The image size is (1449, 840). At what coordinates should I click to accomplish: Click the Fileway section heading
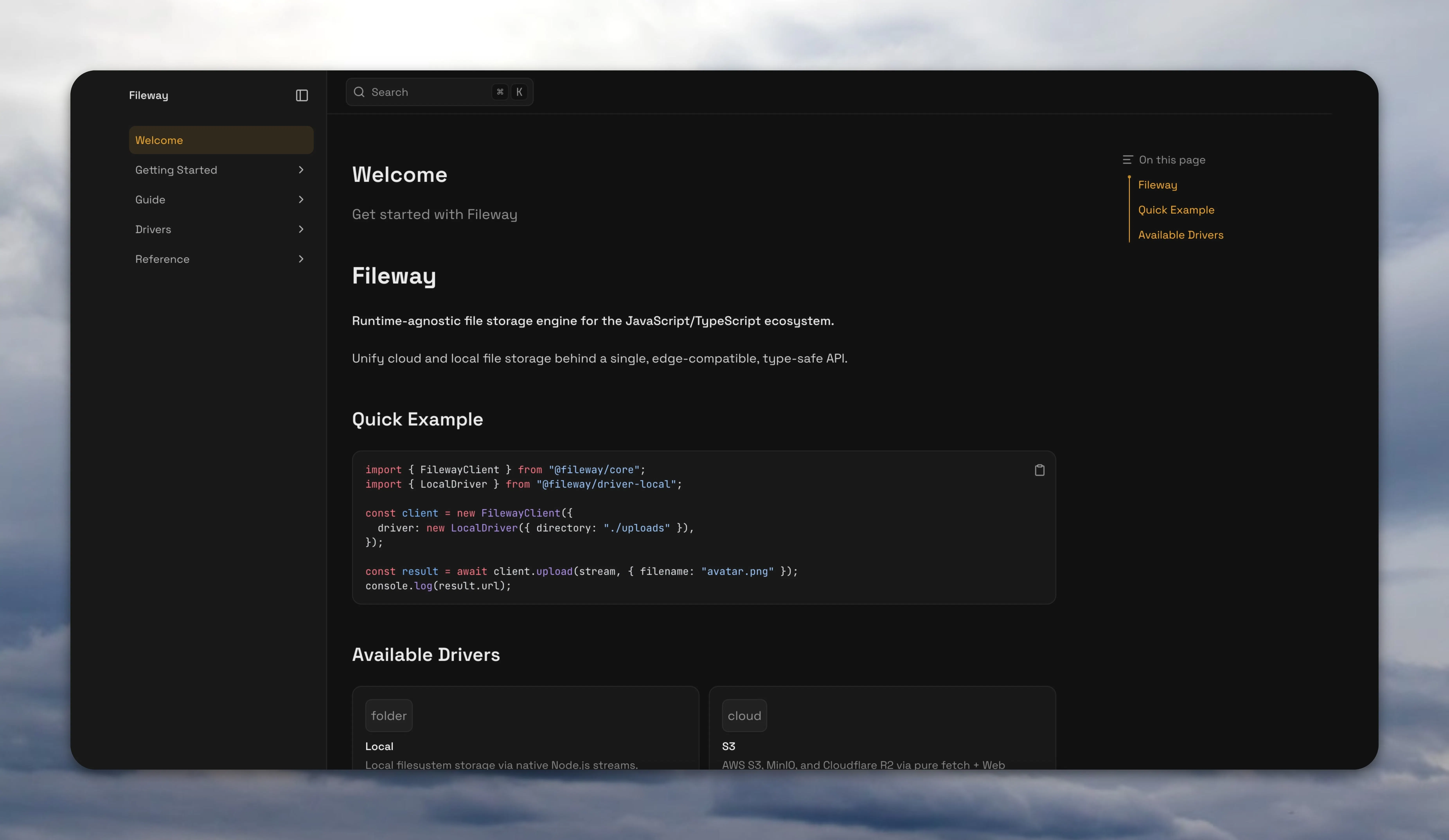[394, 276]
